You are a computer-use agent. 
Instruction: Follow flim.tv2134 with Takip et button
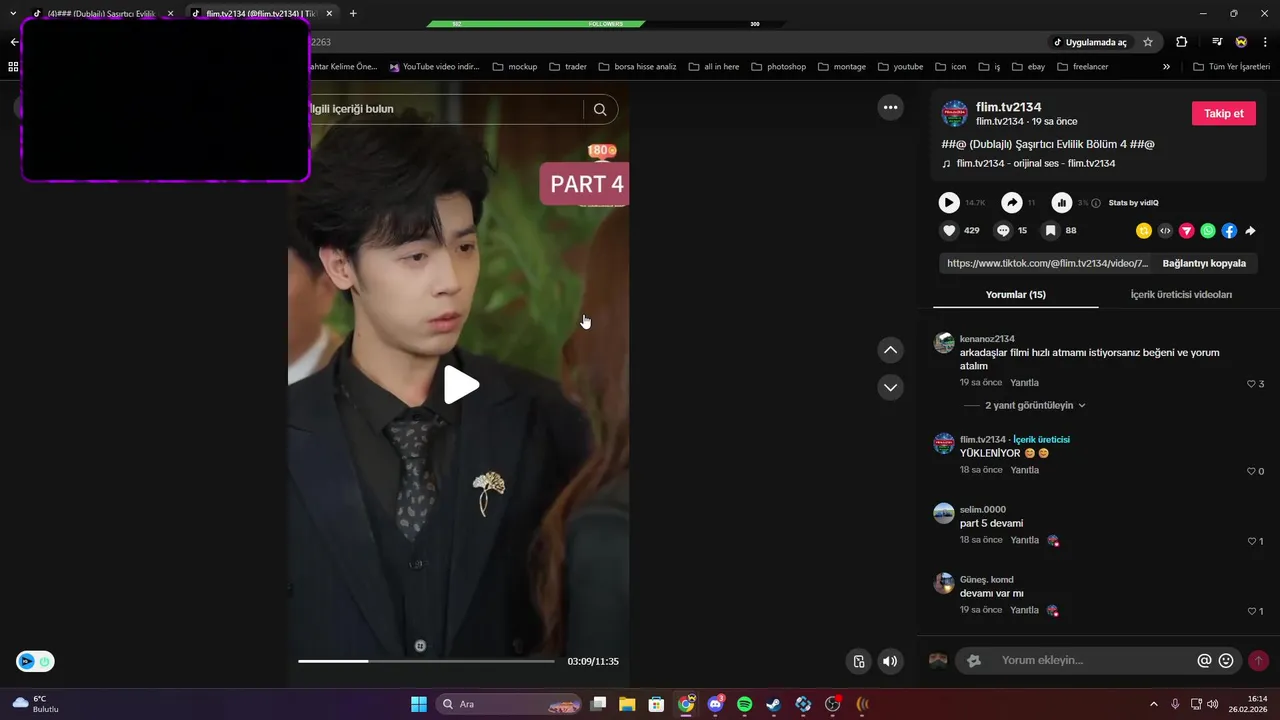coord(1223,113)
